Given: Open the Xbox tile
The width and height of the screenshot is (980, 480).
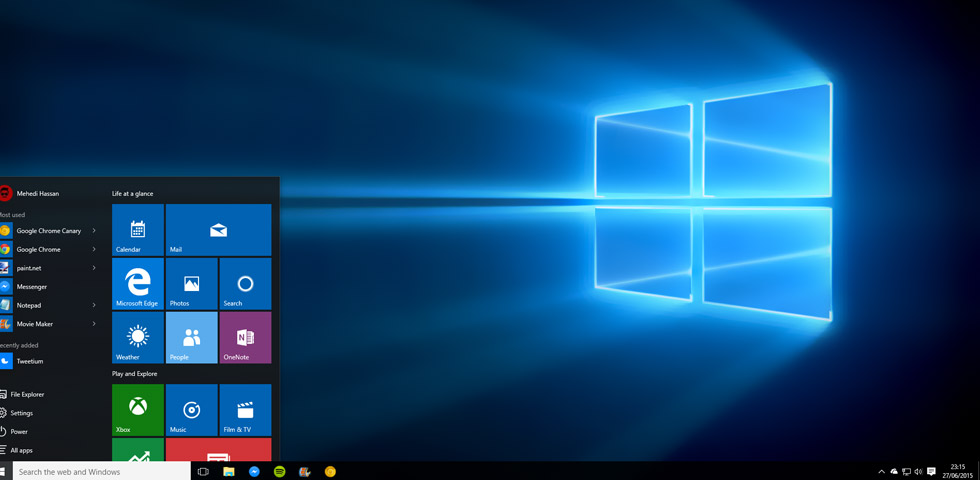Looking at the screenshot, I should click(x=137, y=410).
